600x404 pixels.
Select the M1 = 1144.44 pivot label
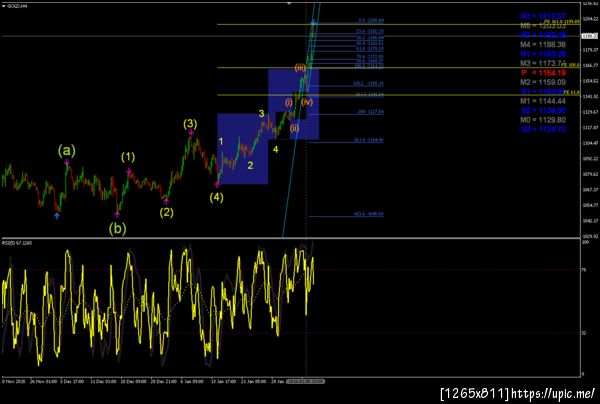pyautogui.click(x=543, y=101)
